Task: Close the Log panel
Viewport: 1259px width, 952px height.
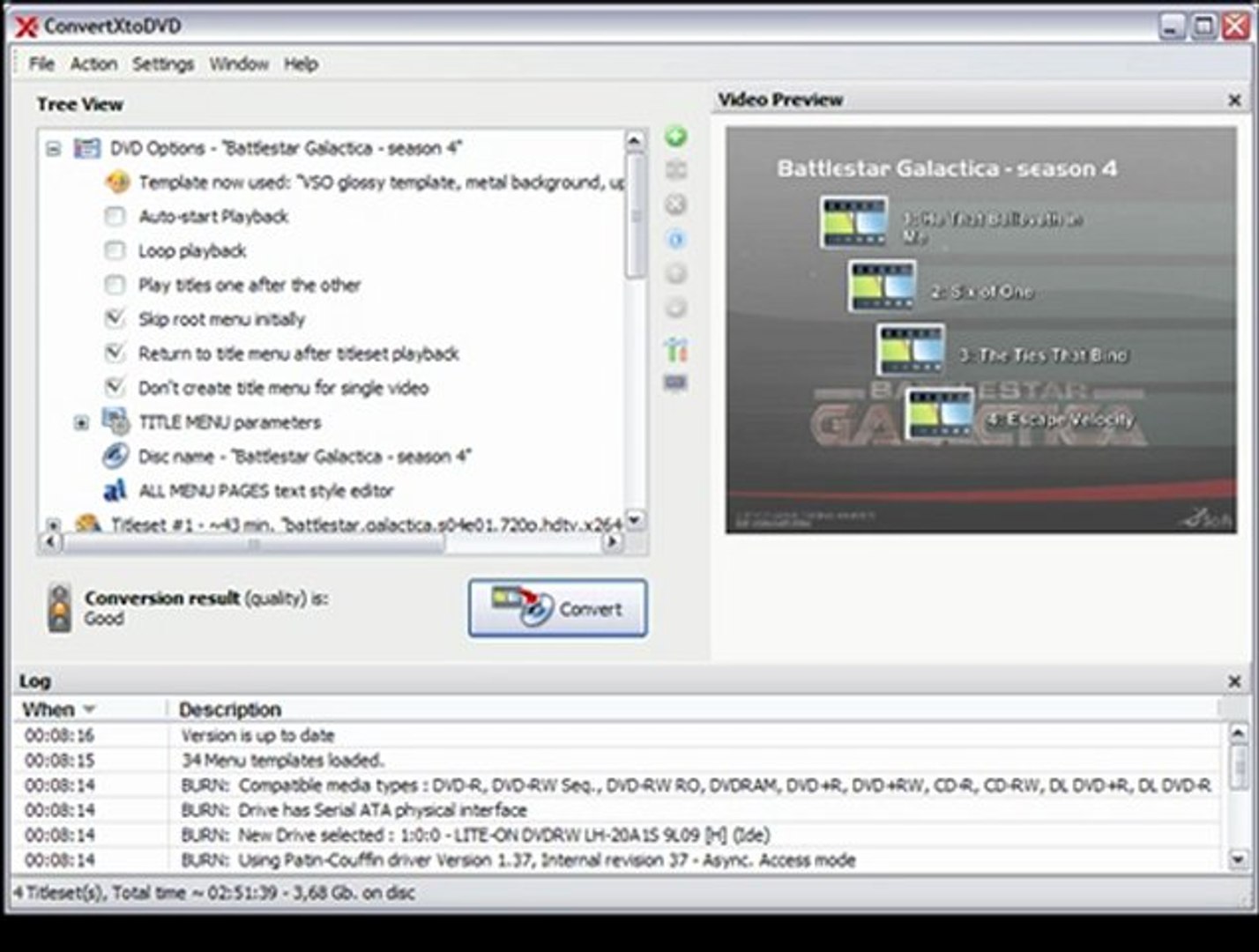Action: coord(1234,681)
